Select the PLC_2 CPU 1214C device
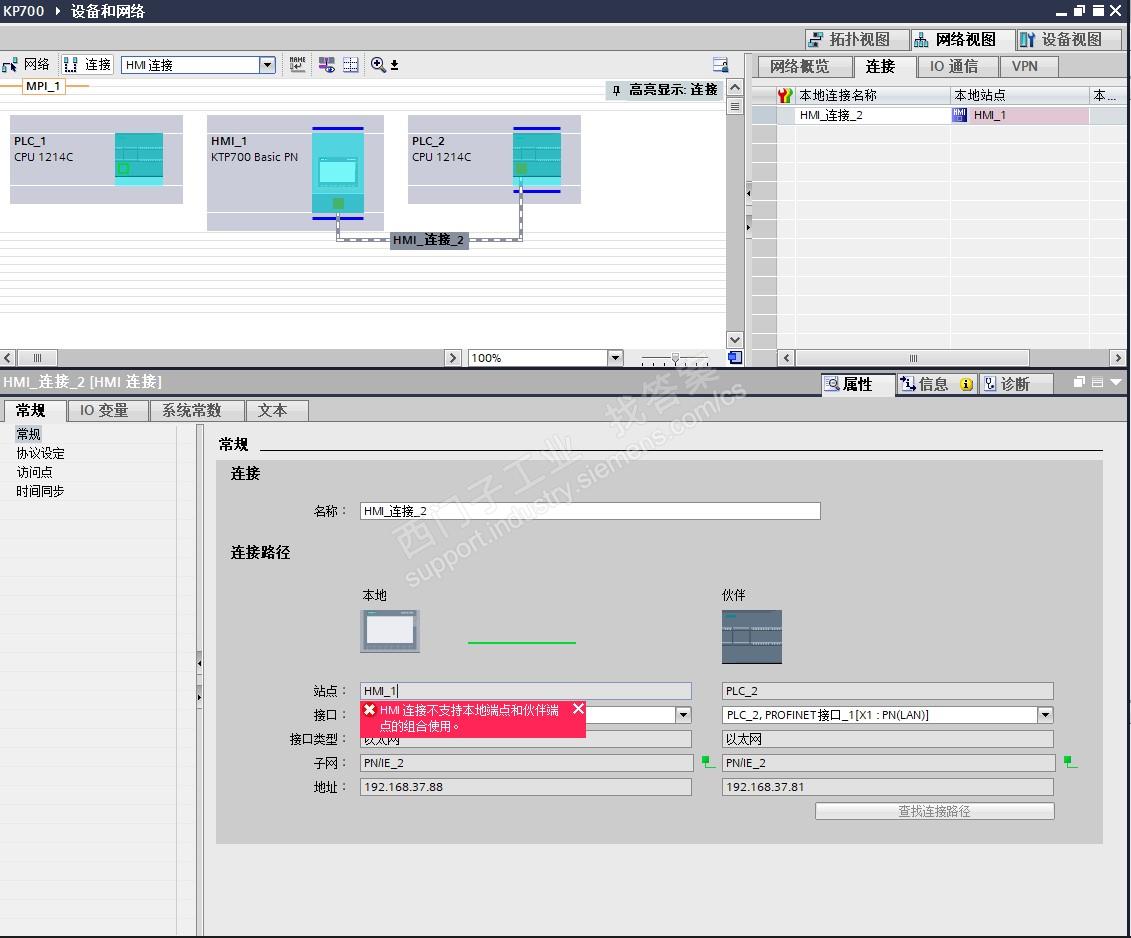Image resolution: width=1131 pixels, height=938 pixels. tap(494, 159)
